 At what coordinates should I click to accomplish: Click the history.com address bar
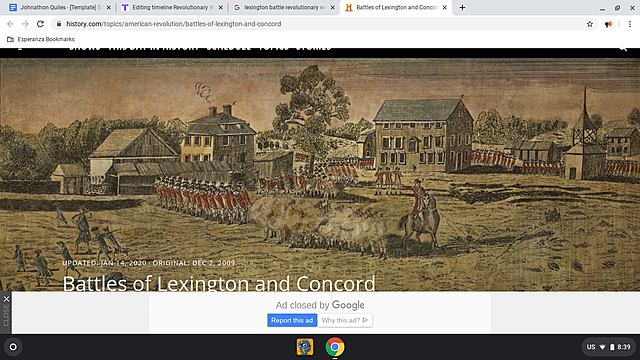coord(324,24)
